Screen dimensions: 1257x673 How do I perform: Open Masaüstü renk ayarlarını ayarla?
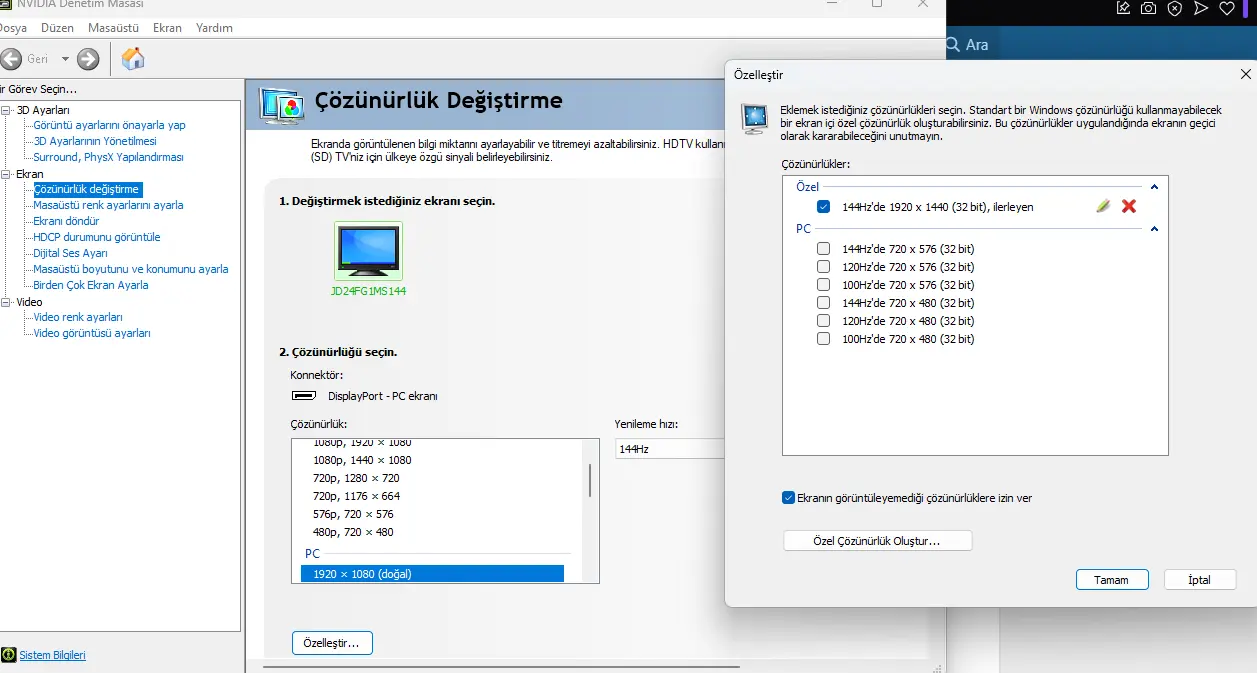(x=108, y=205)
